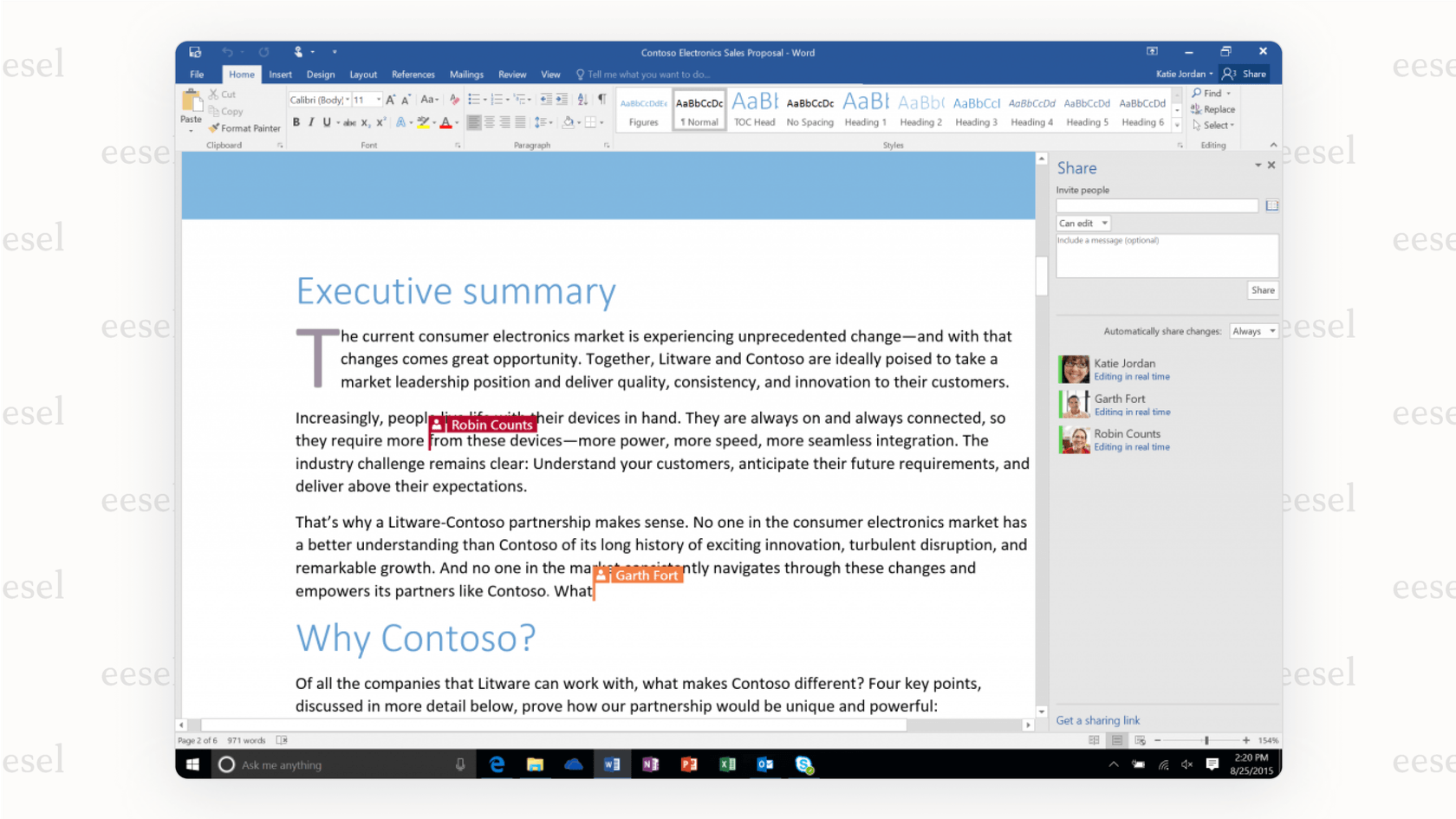Image resolution: width=1456 pixels, height=819 pixels.
Task: Click the Share button in the Share pane
Action: tap(1262, 289)
